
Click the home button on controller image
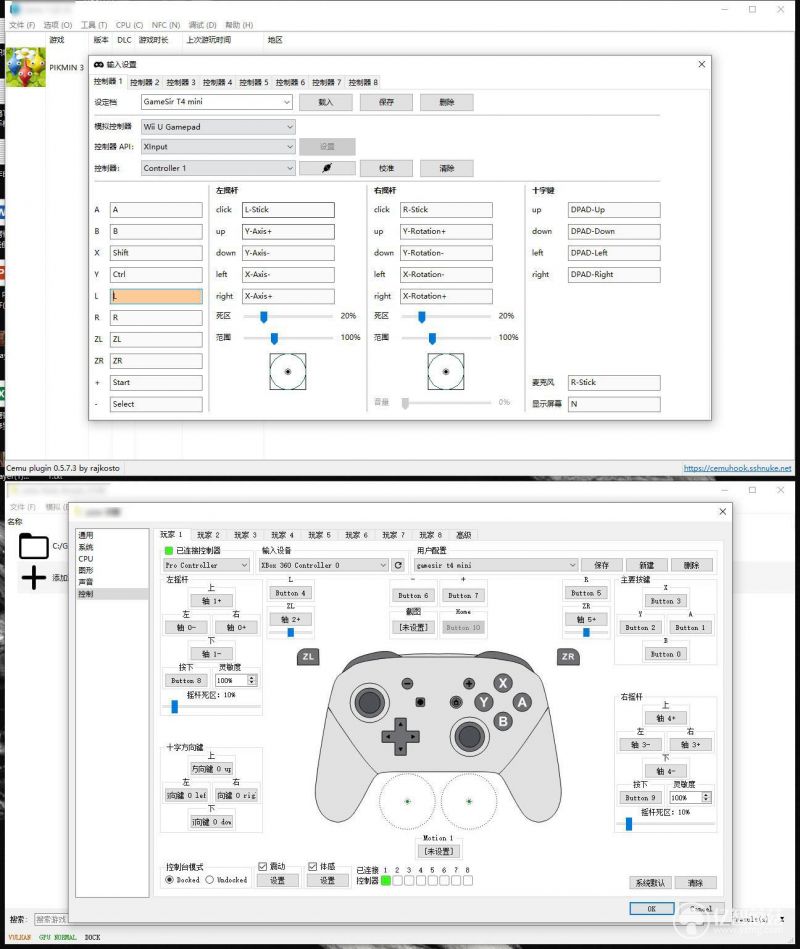456,702
